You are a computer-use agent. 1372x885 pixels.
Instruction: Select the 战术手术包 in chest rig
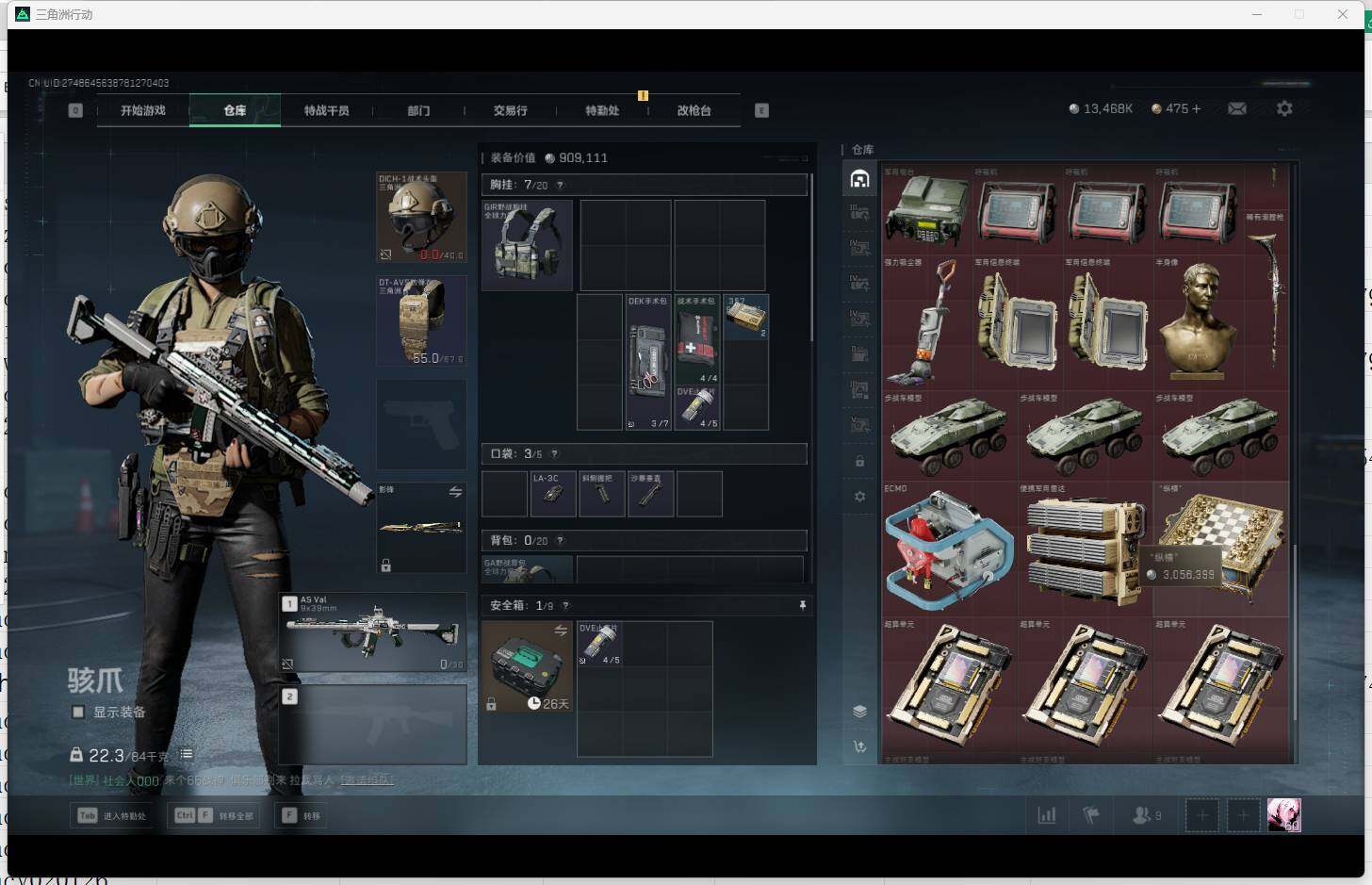tap(697, 339)
